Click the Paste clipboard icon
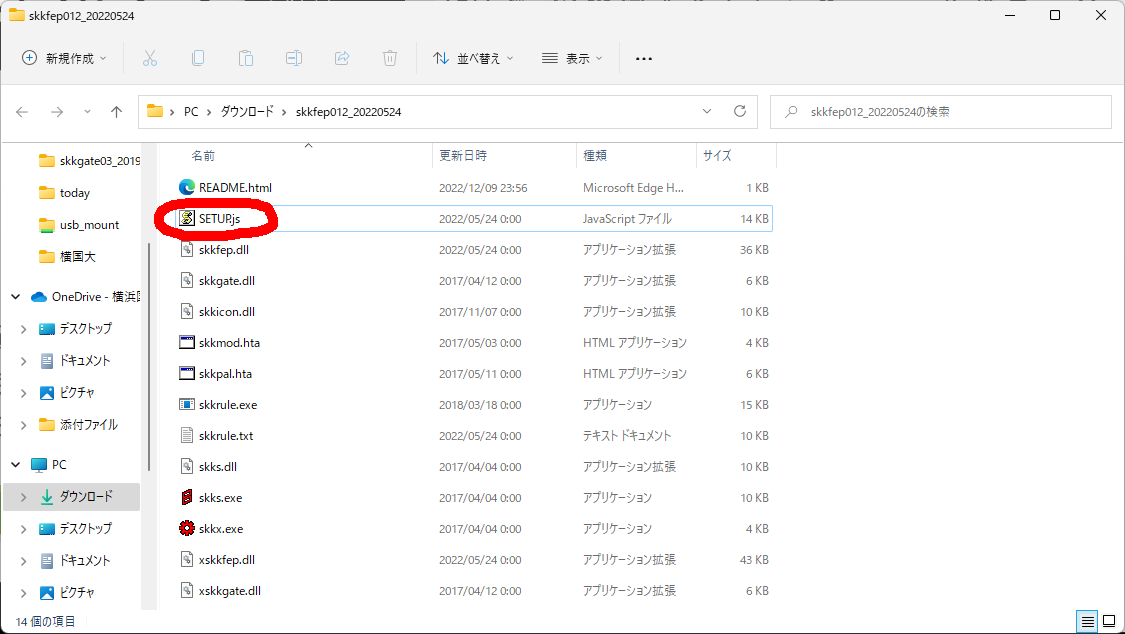The height and width of the screenshot is (634, 1125). point(246,58)
